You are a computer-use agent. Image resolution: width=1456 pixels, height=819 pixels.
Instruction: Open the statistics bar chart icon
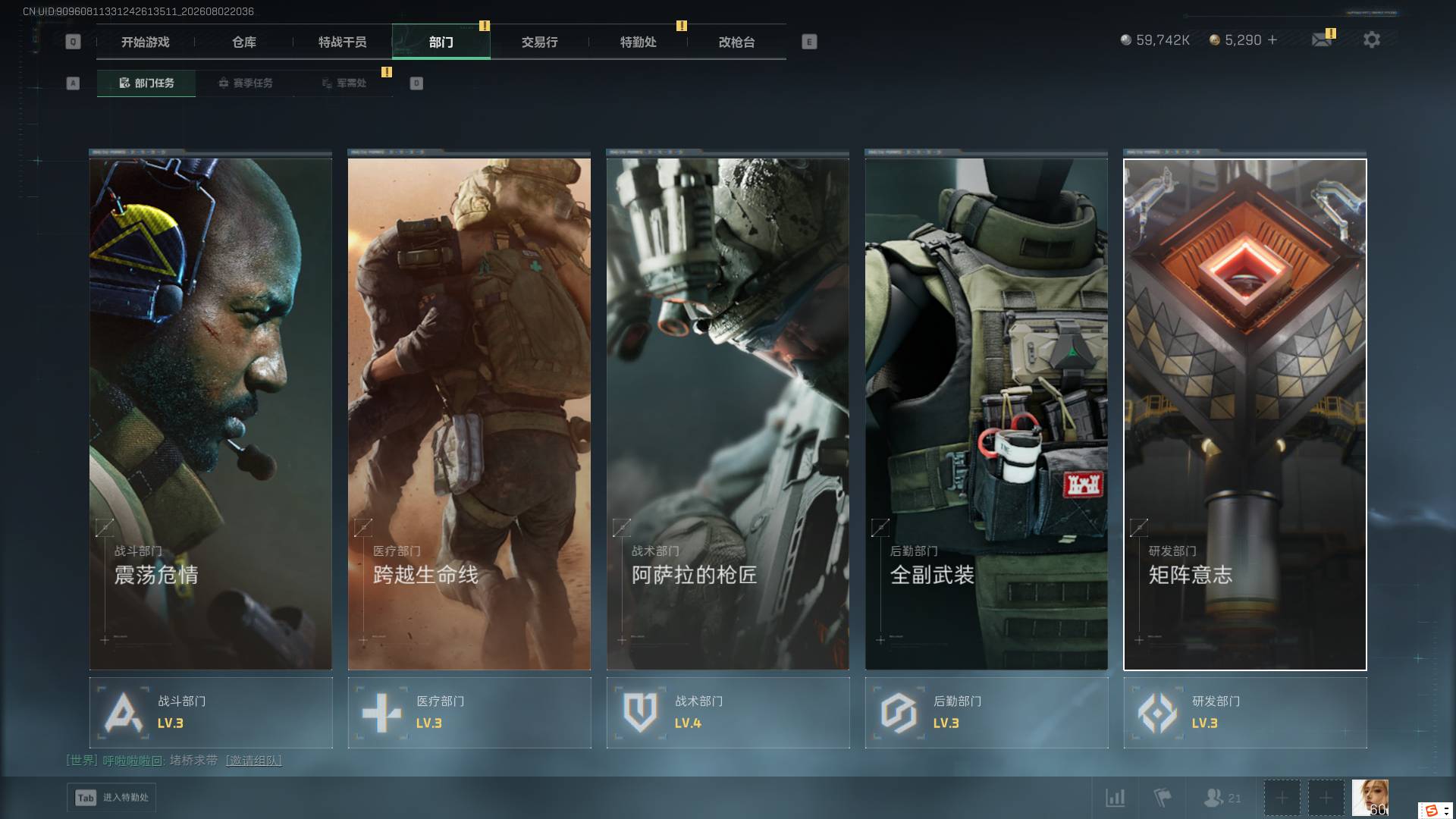(x=1116, y=798)
